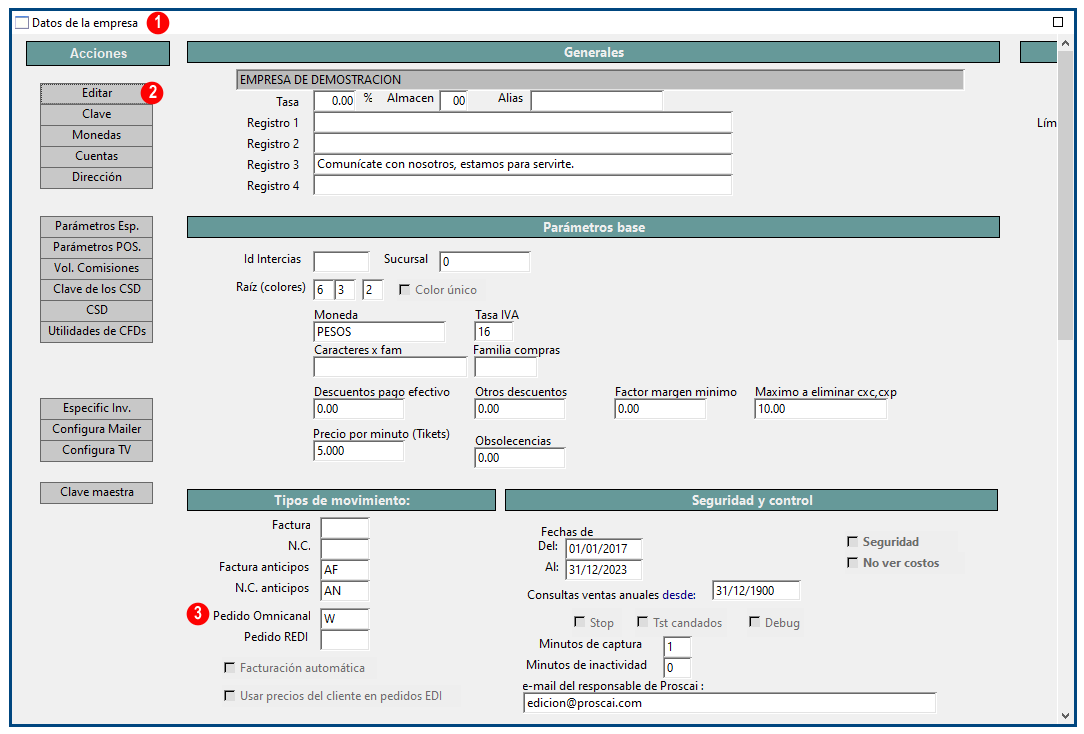Click the Fechas Al date field

[604, 570]
